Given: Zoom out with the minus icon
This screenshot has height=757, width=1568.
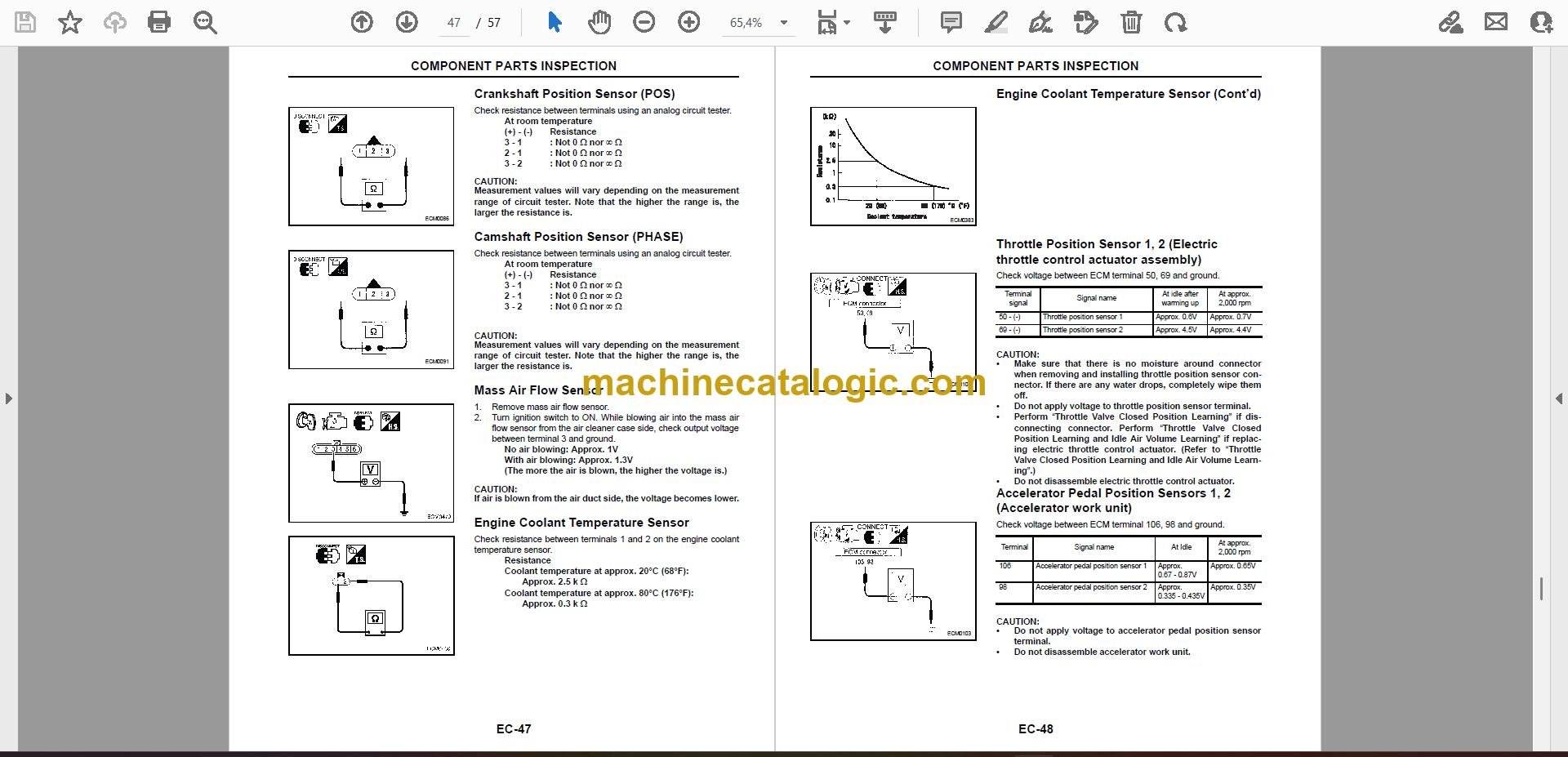Looking at the screenshot, I should [x=644, y=22].
